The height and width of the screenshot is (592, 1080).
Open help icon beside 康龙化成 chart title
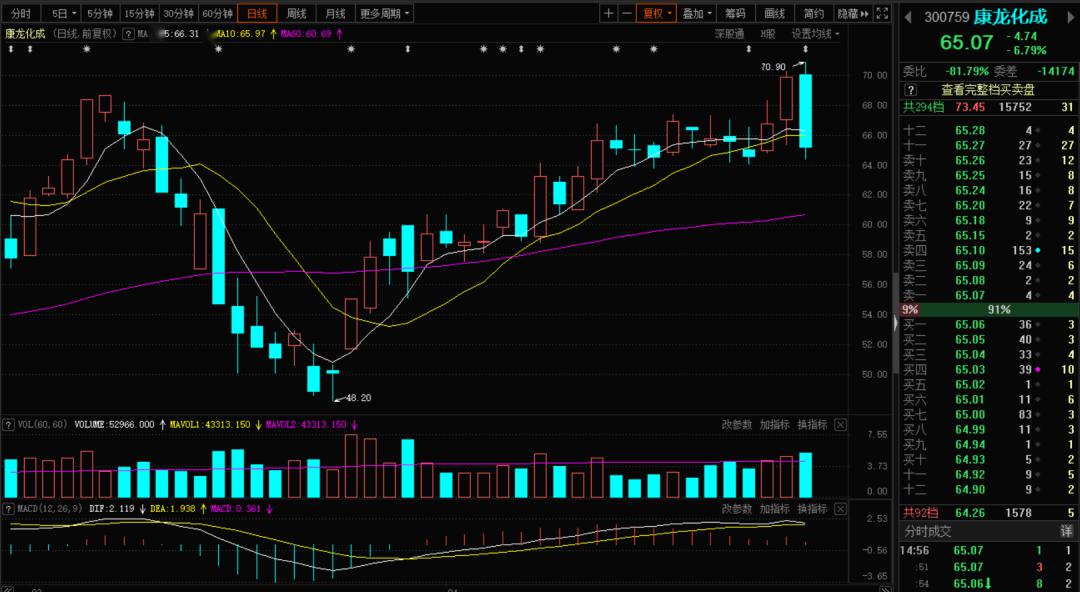(128, 34)
